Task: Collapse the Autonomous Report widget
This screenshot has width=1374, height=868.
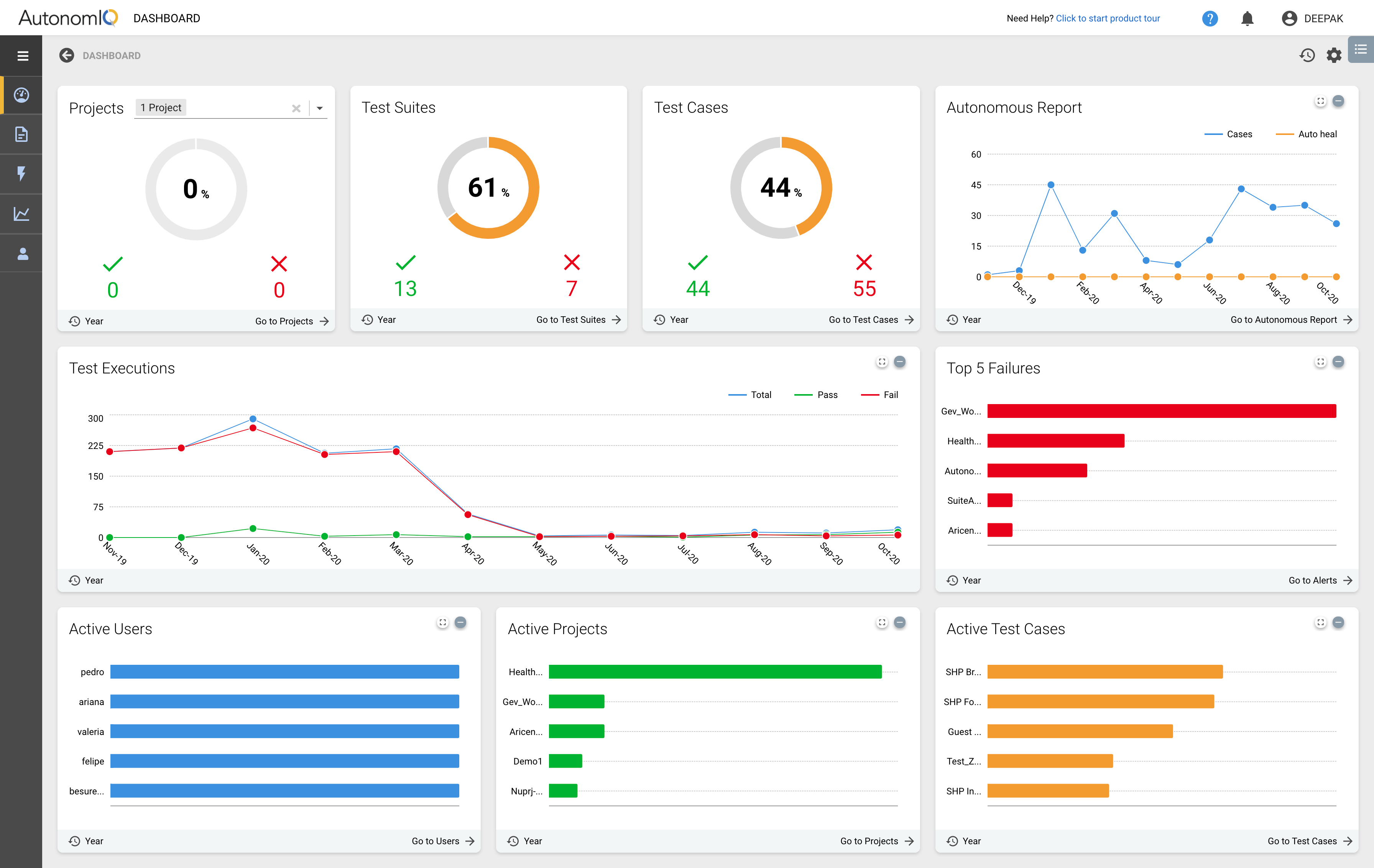Action: pos(1338,101)
